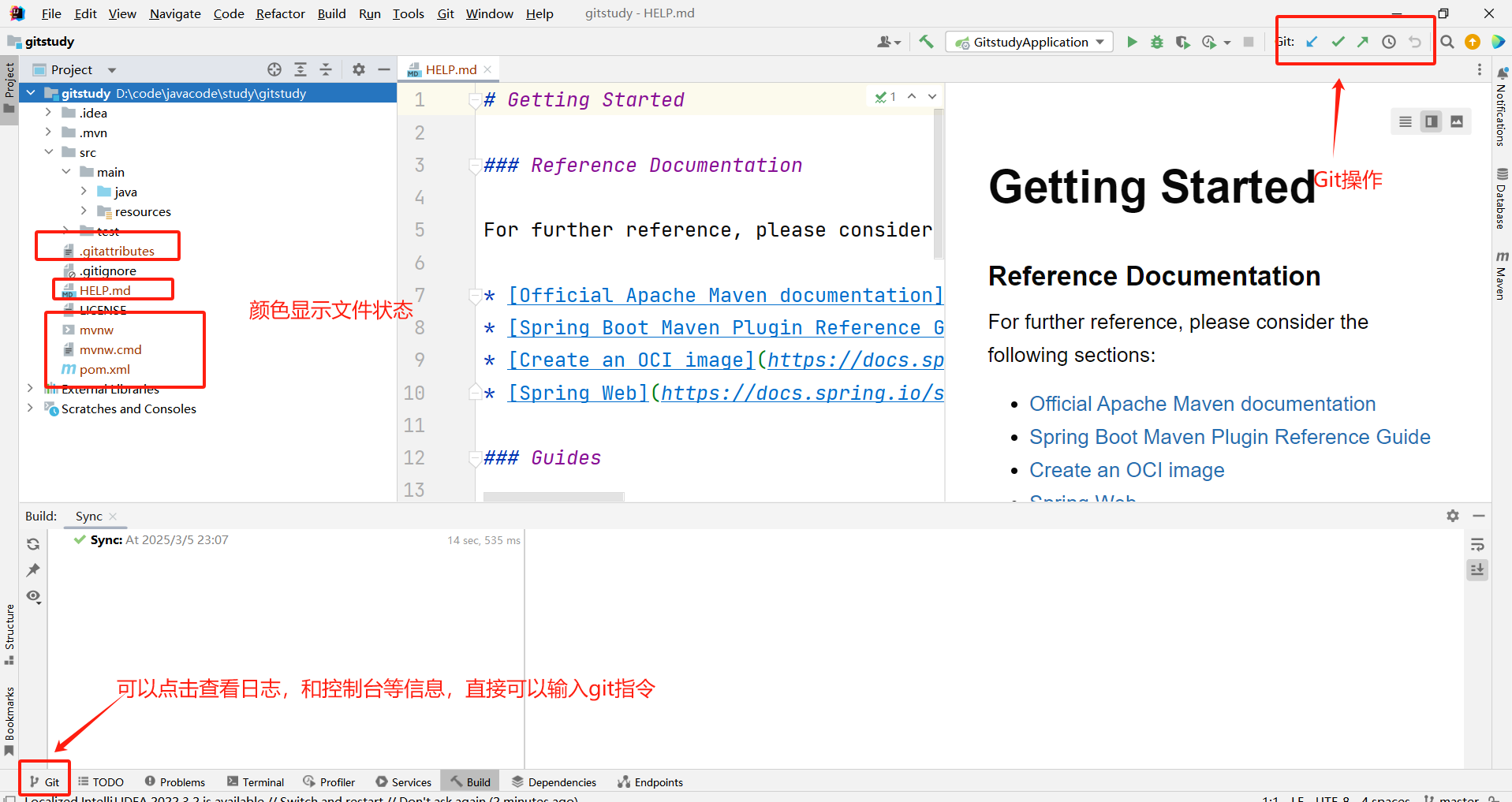Switch to the Terminal tab

pyautogui.click(x=256, y=782)
